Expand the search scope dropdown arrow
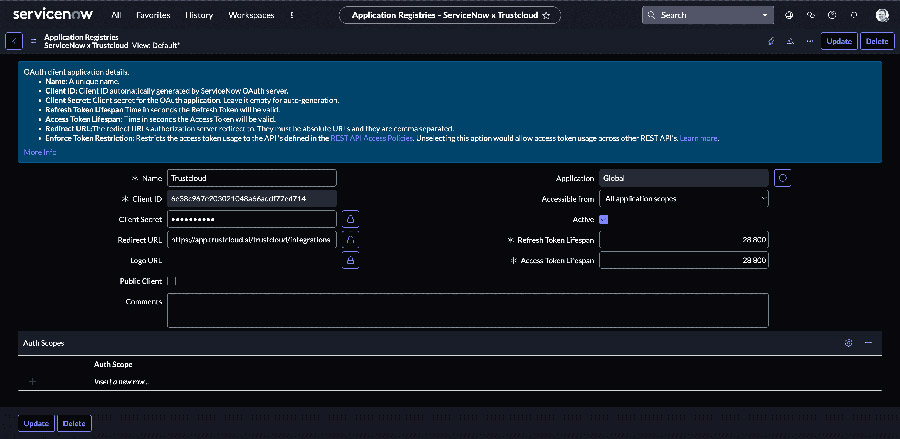The height and width of the screenshot is (439, 900). (x=765, y=15)
